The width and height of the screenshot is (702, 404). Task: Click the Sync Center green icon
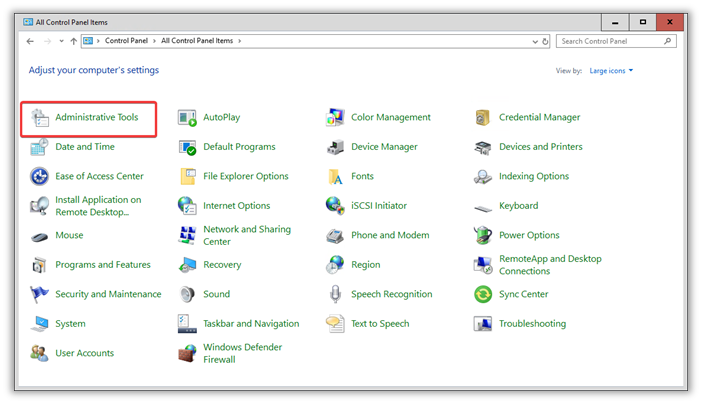(483, 295)
